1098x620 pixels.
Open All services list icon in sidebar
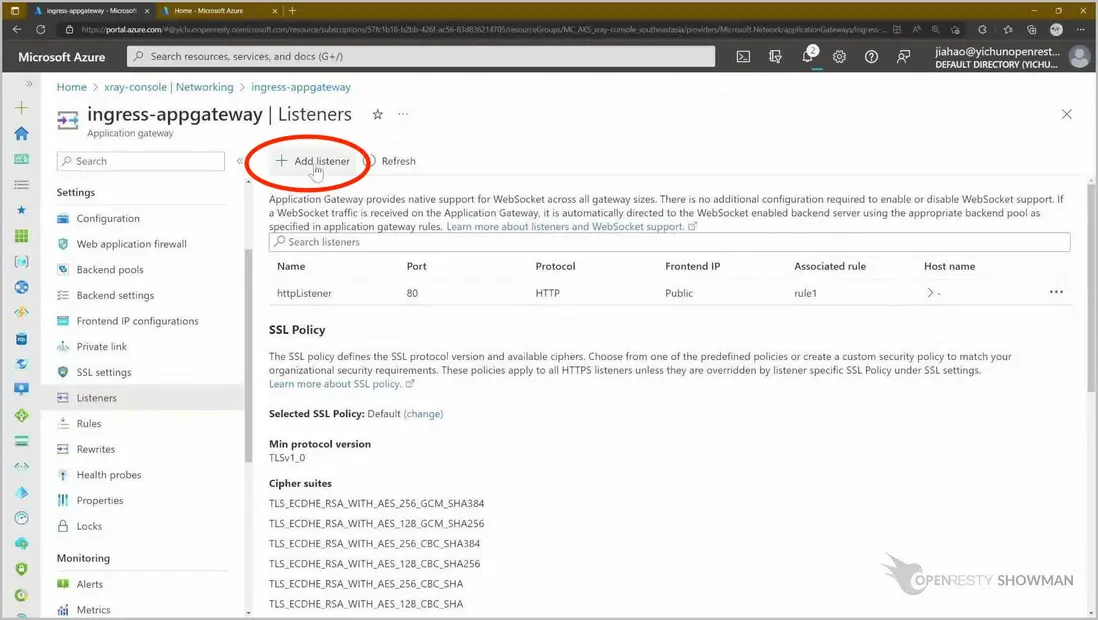pos(22,185)
